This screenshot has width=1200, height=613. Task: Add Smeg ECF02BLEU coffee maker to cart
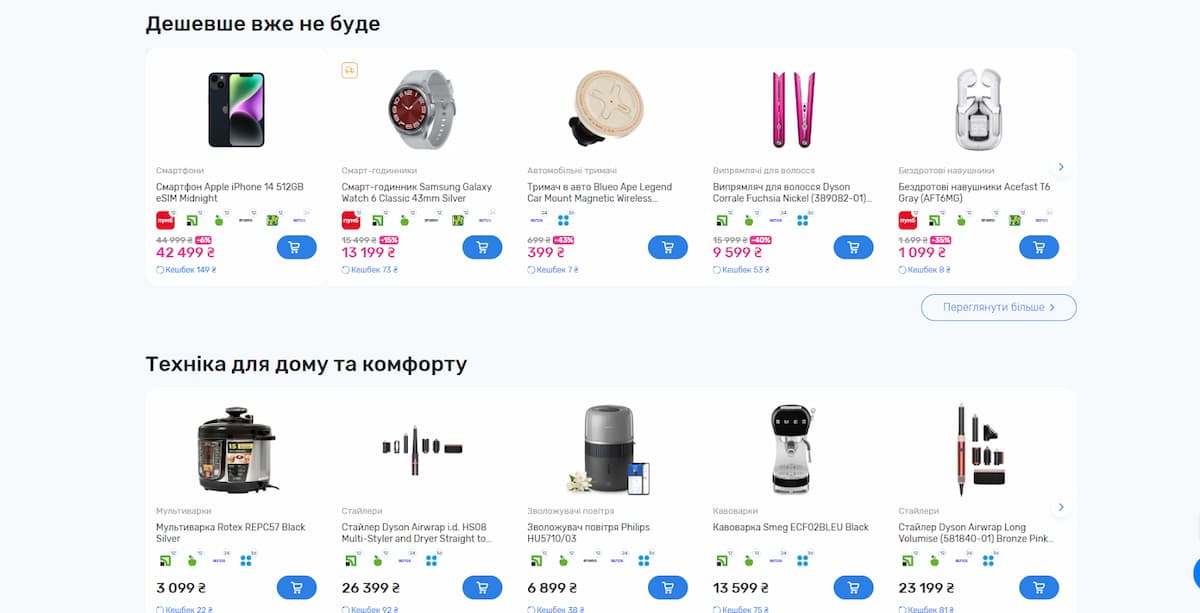[853, 588]
